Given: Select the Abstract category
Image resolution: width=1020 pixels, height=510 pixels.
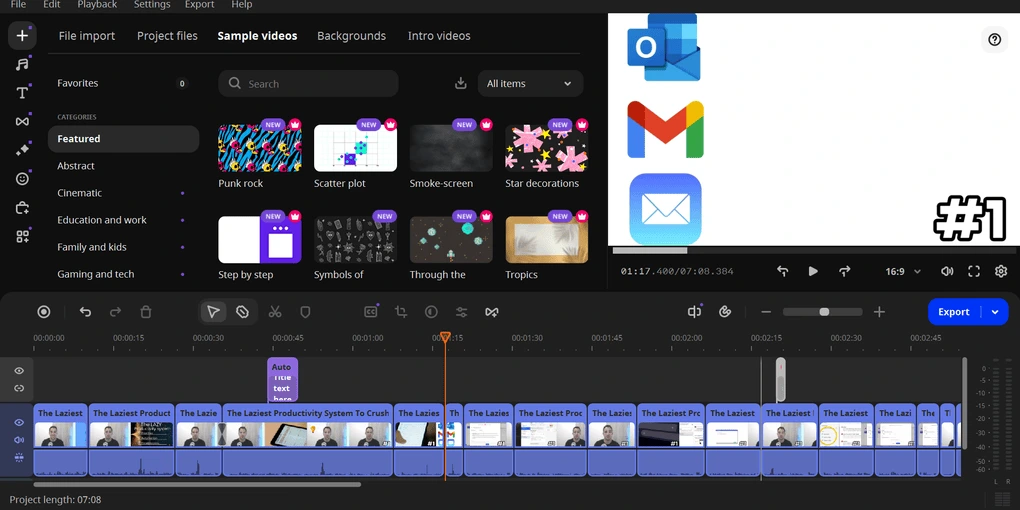Looking at the screenshot, I should pos(124,166).
